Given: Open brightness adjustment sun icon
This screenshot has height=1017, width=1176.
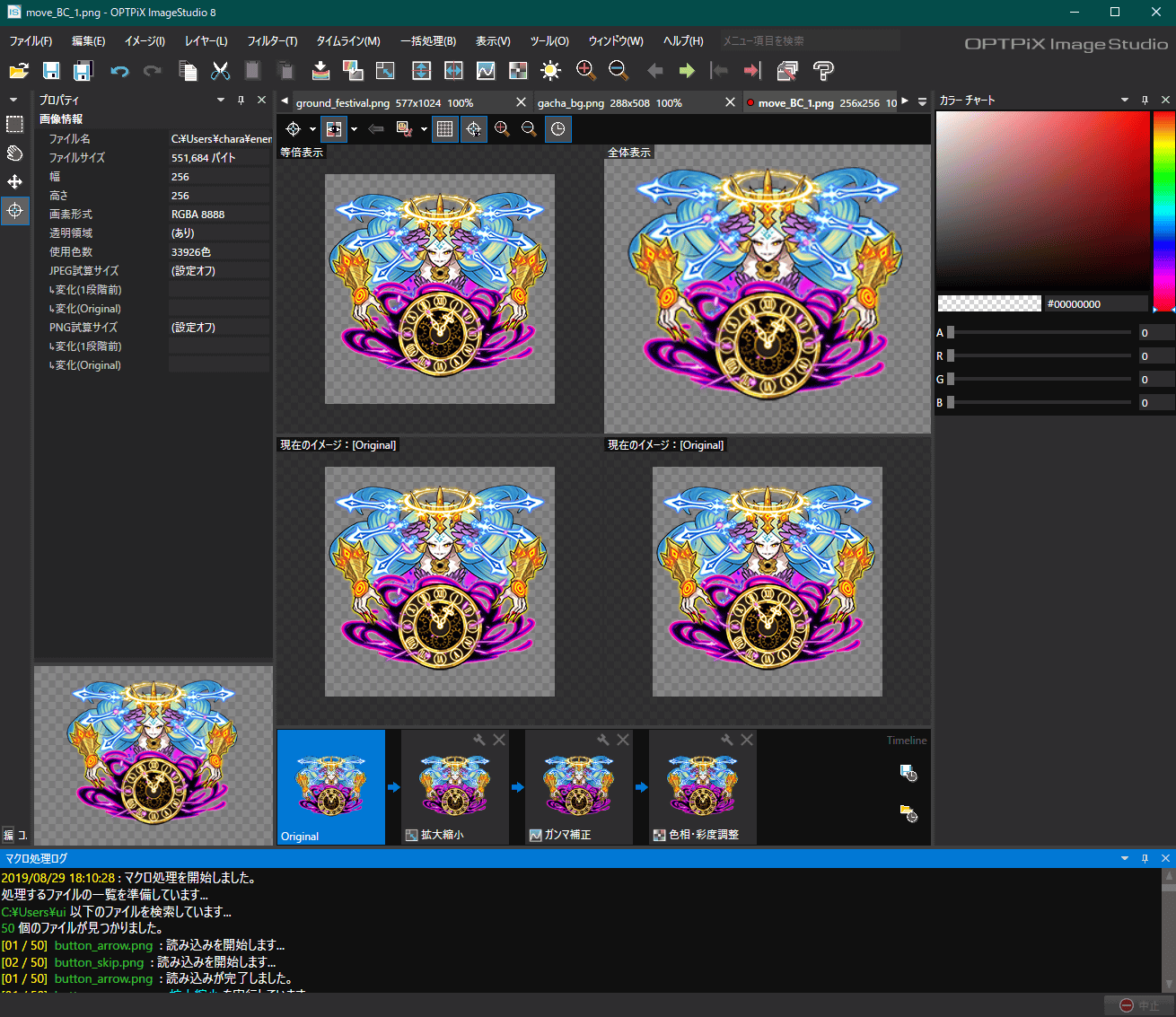Looking at the screenshot, I should 550,71.
